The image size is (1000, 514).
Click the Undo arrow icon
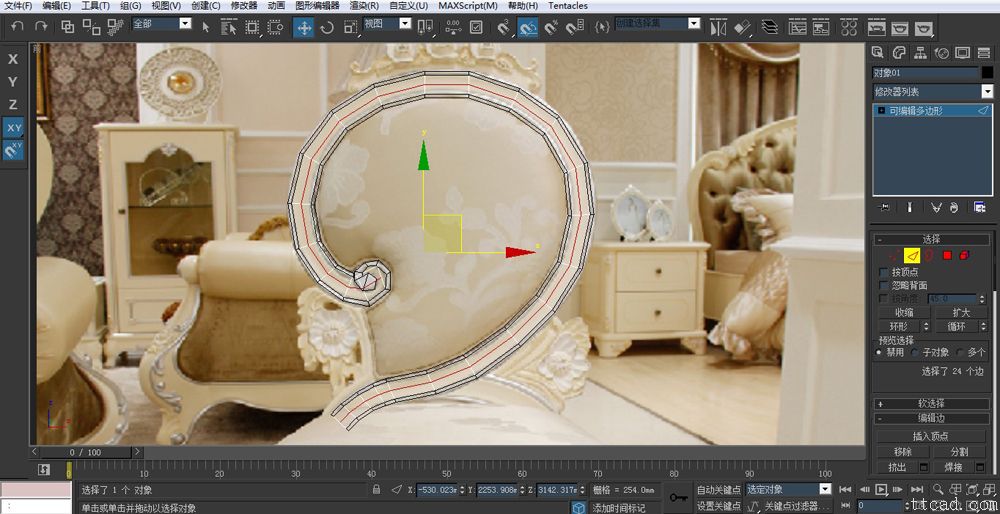(x=18, y=27)
